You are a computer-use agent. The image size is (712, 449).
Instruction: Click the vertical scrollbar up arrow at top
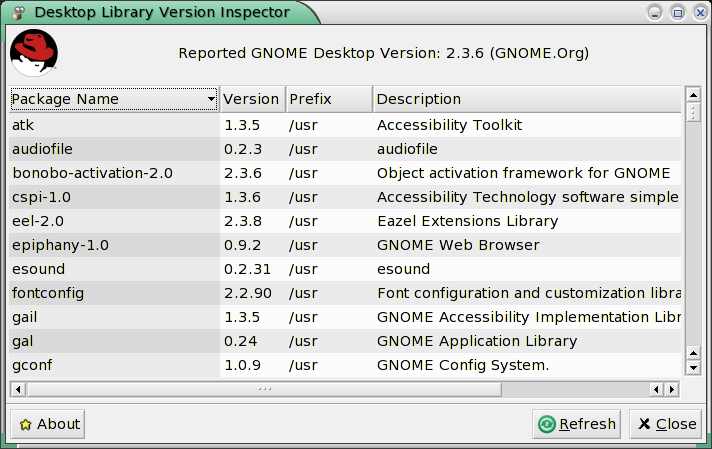pyautogui.click(x=693, y=95)
